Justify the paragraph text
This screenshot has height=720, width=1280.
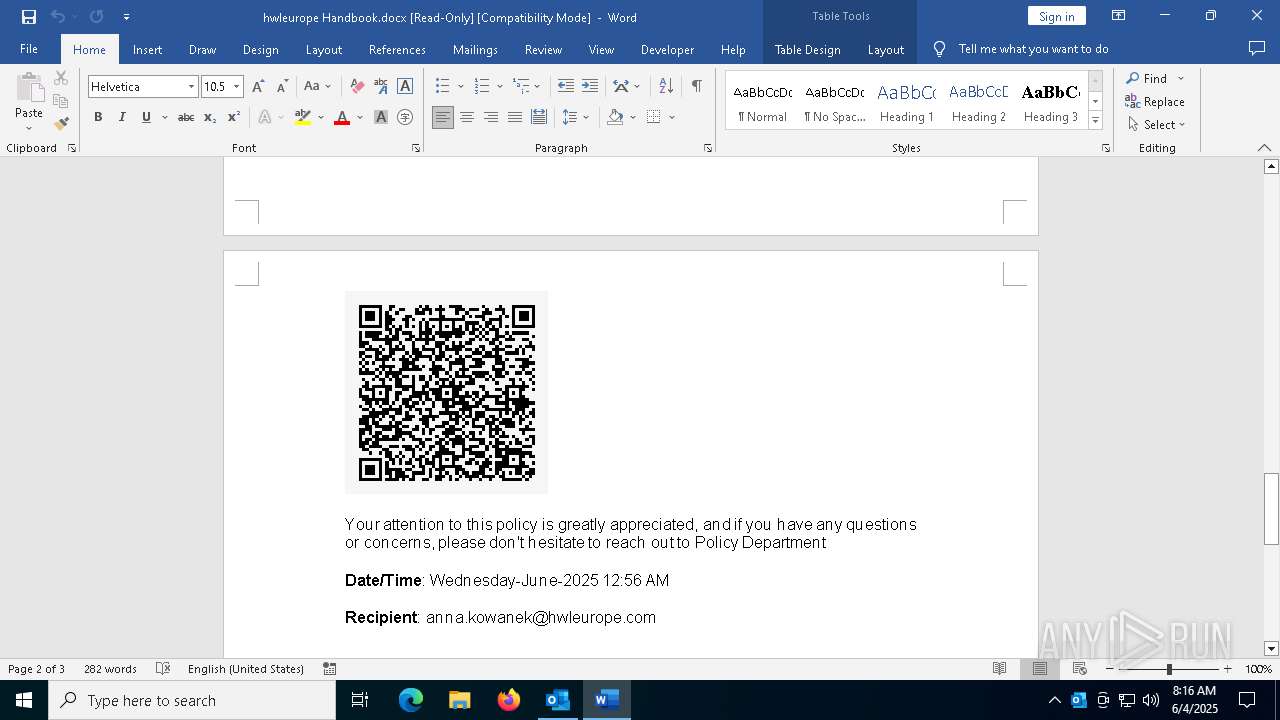[x=515, y=117]
